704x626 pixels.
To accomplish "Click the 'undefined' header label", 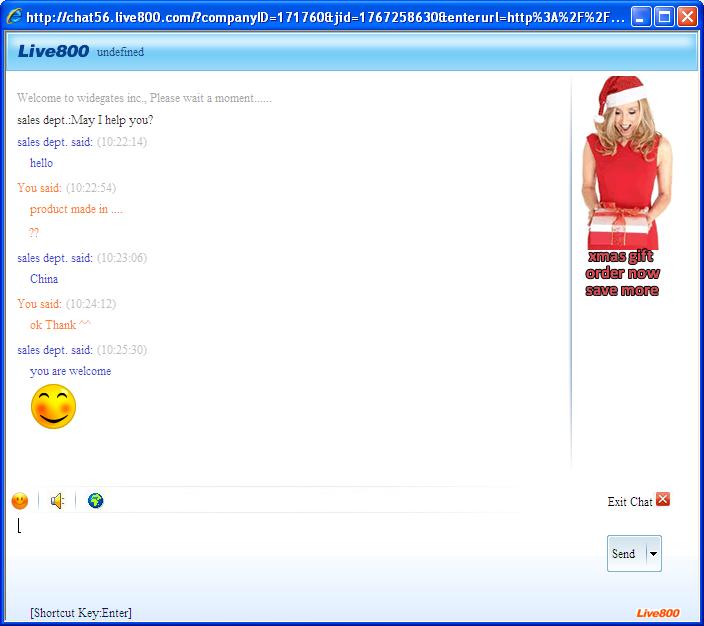I will [x=120, y=52].
